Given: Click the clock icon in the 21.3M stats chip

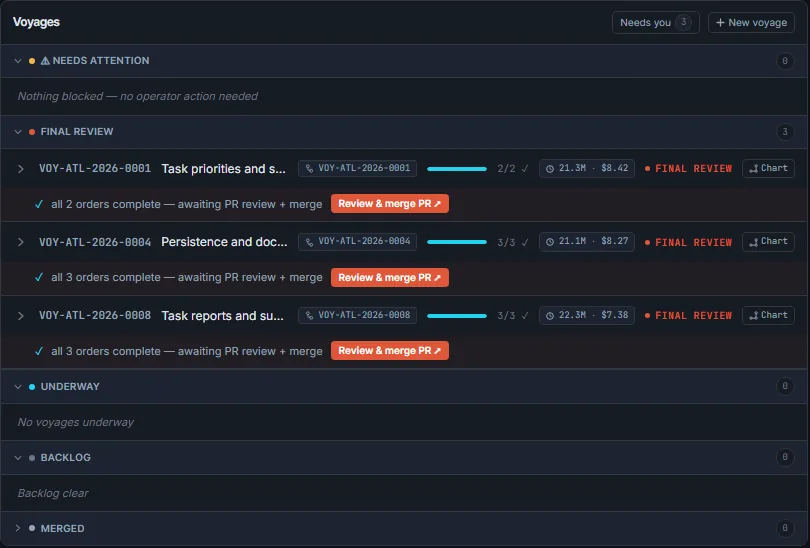Looking at the screenshot, I should click(x=550, y=169).
